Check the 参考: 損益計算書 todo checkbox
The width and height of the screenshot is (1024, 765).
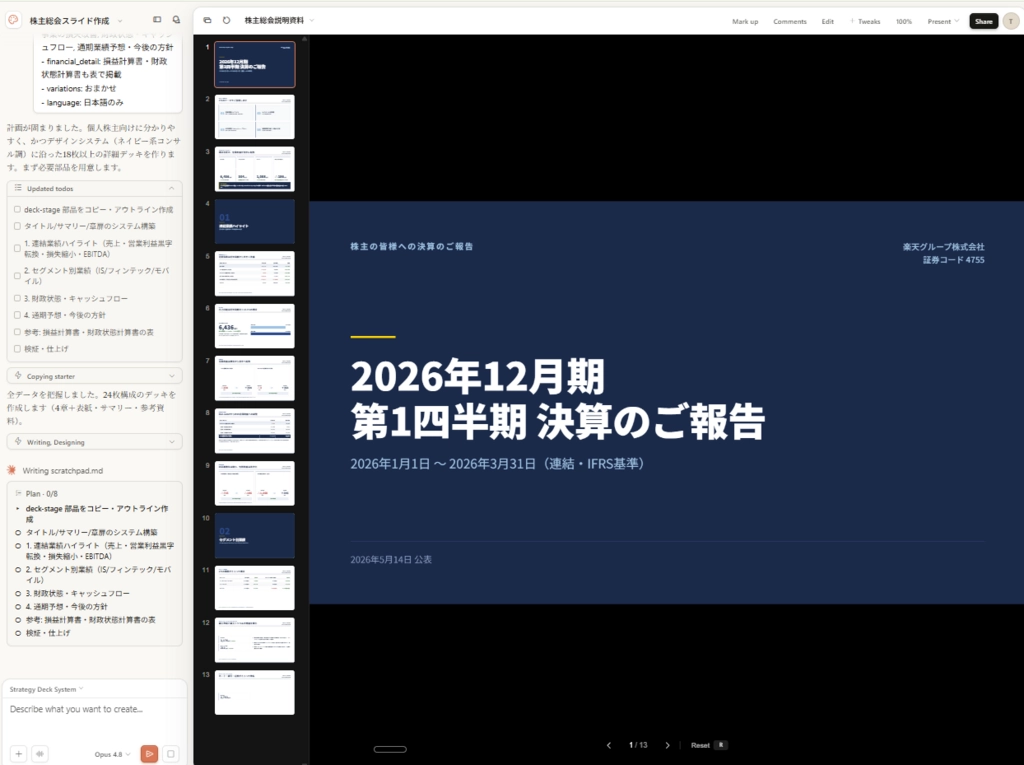pyautogui.click(x=18, y=332)
